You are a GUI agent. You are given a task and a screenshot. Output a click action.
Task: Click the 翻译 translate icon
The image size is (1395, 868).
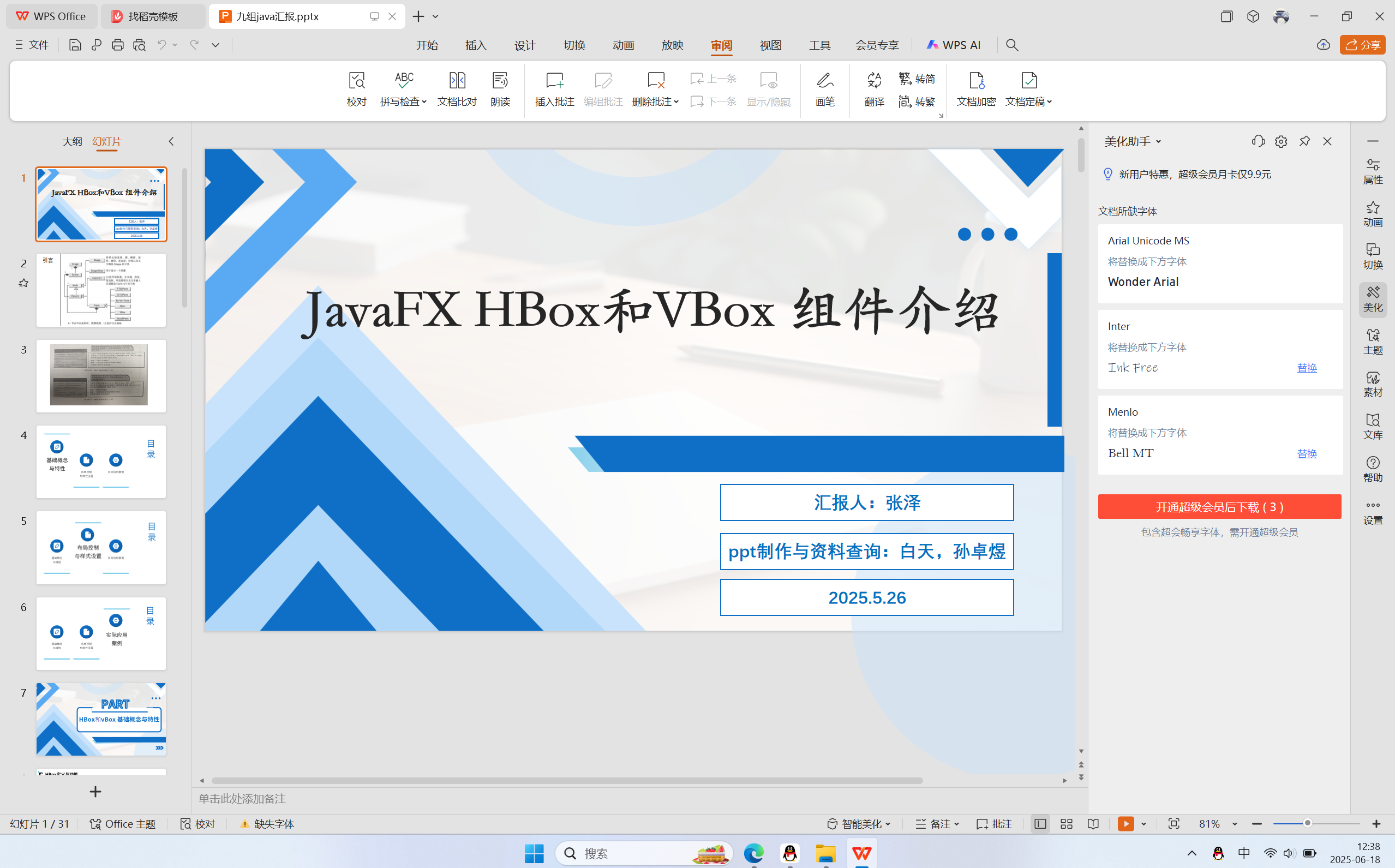tap(874, 88)
